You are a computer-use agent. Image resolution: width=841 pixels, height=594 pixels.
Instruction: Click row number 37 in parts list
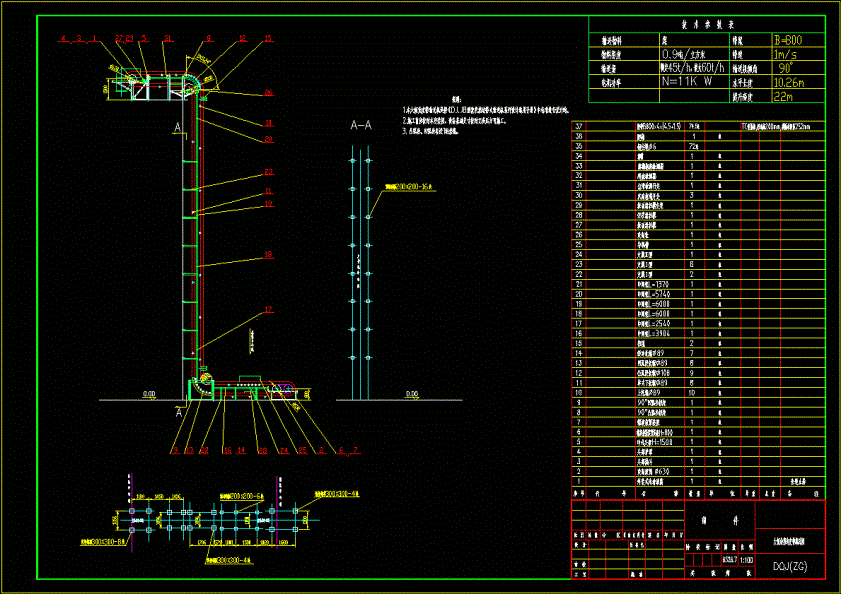point(579,127)
